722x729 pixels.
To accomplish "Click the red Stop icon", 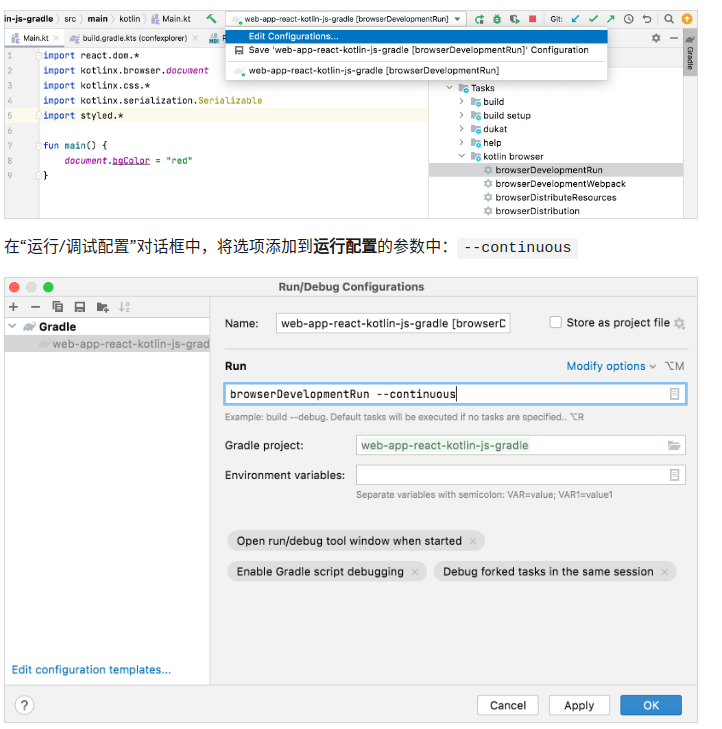I will pyautogui.click(x=532, y=19).
